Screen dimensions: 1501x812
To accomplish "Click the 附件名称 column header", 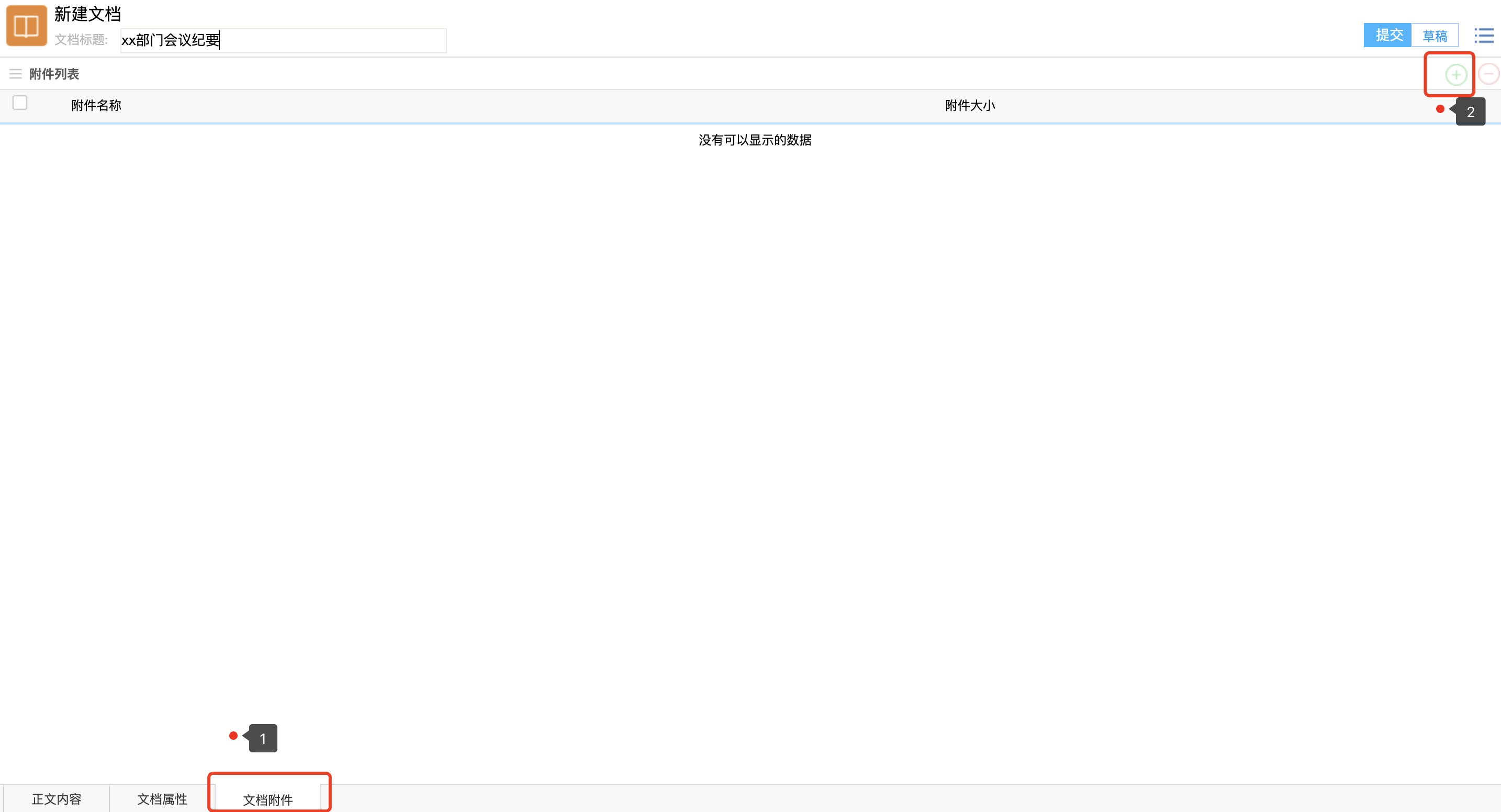I will coord(96,106).
